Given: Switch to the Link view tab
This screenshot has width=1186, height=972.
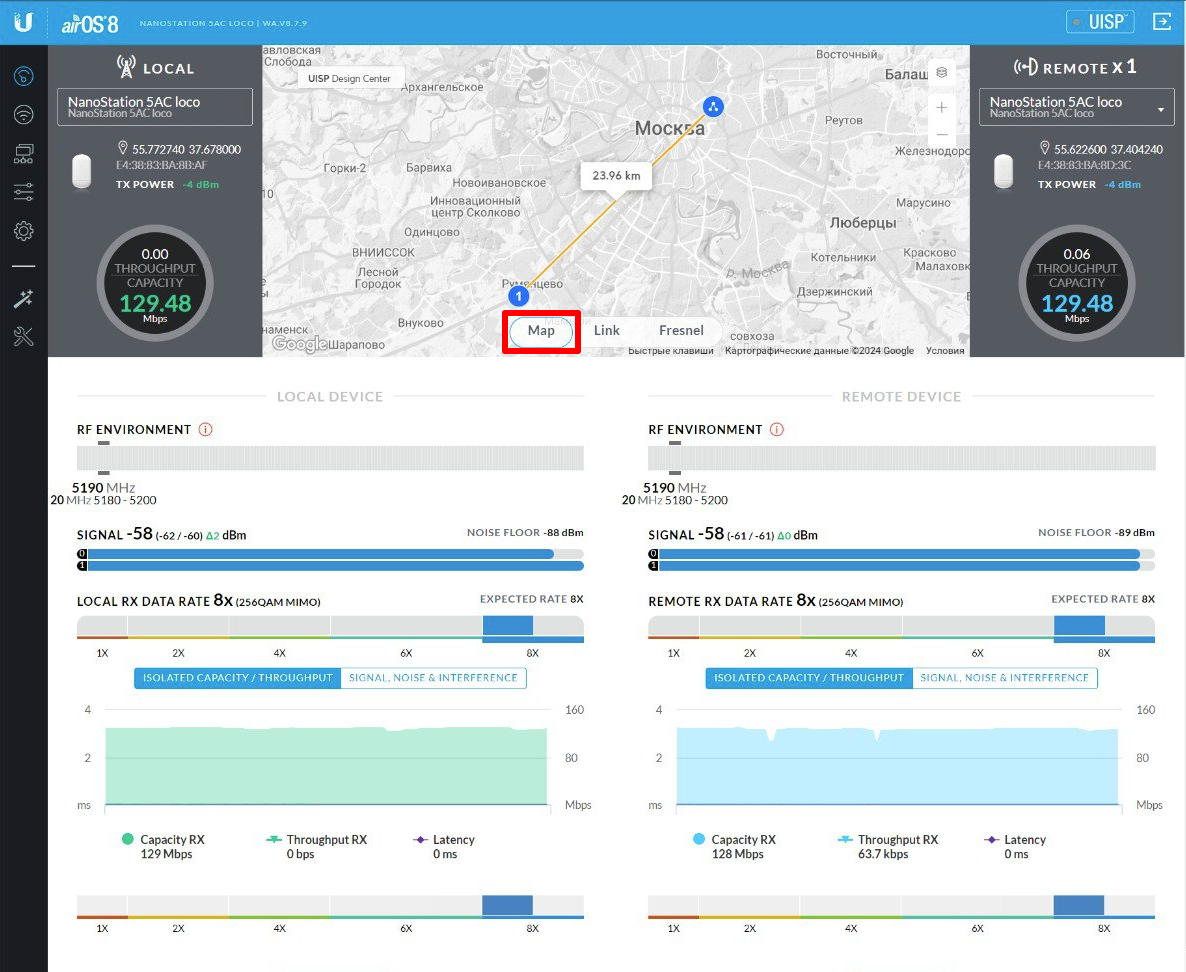Looking at the screenshot, I should coord(607,331).
